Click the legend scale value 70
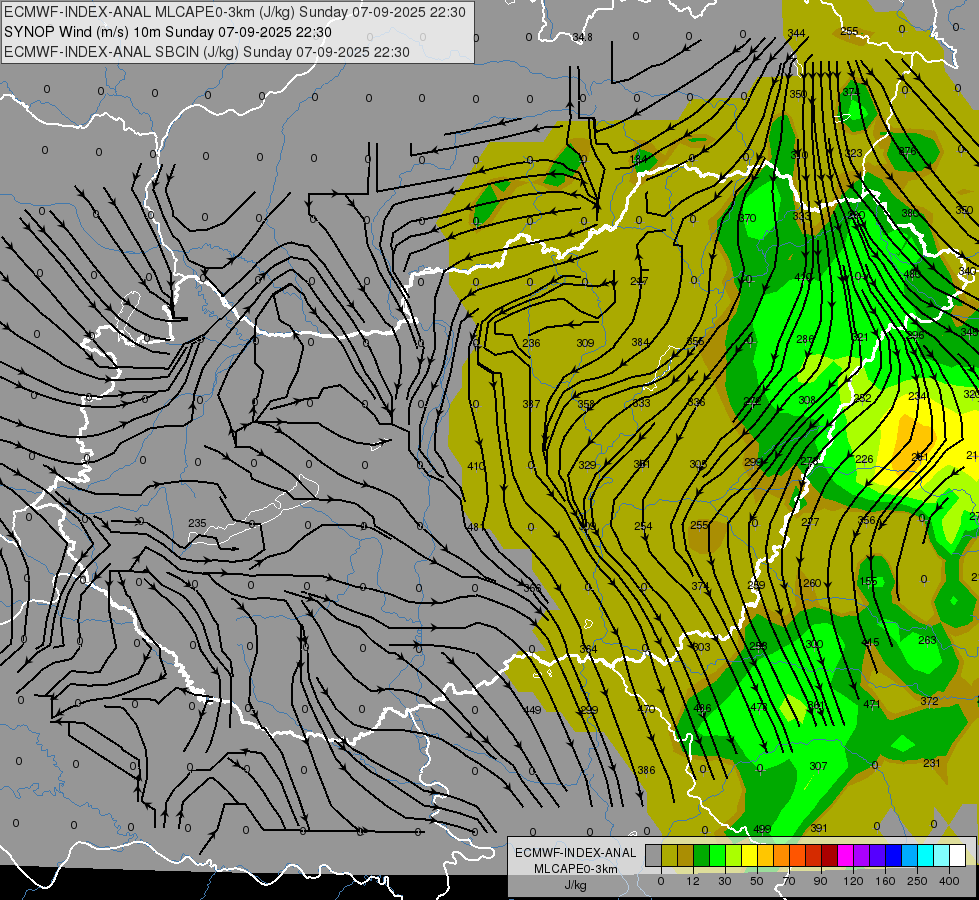The width and height of the screenshot is (979, 900). [x=789, y=881]
